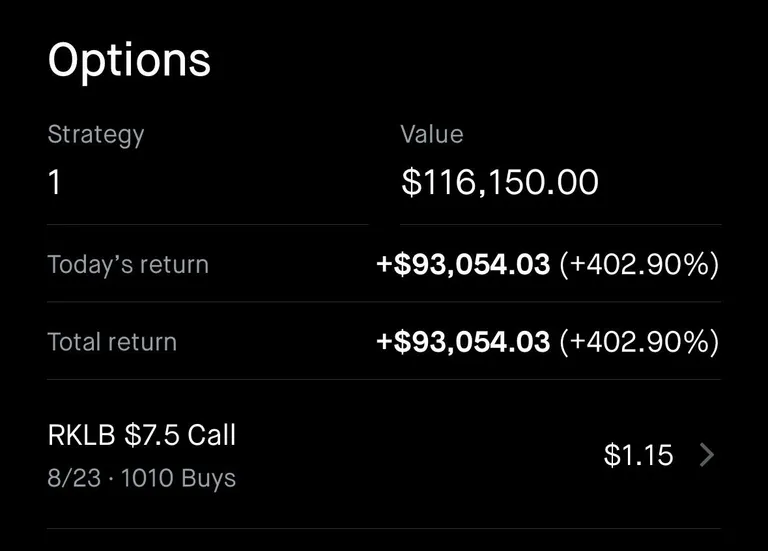This screenshot has width=768, height=551.
Task: Tap the 8/23 expiration date
Action: 74,478
